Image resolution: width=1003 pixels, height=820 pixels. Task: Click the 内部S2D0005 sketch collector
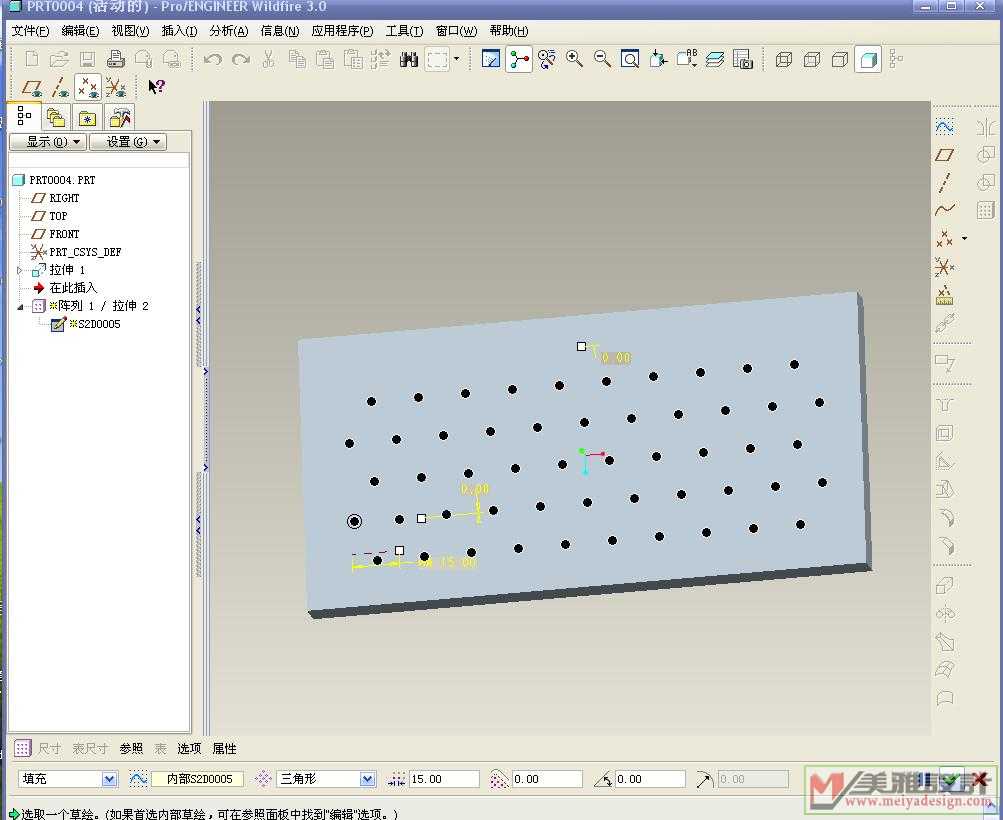198,779
